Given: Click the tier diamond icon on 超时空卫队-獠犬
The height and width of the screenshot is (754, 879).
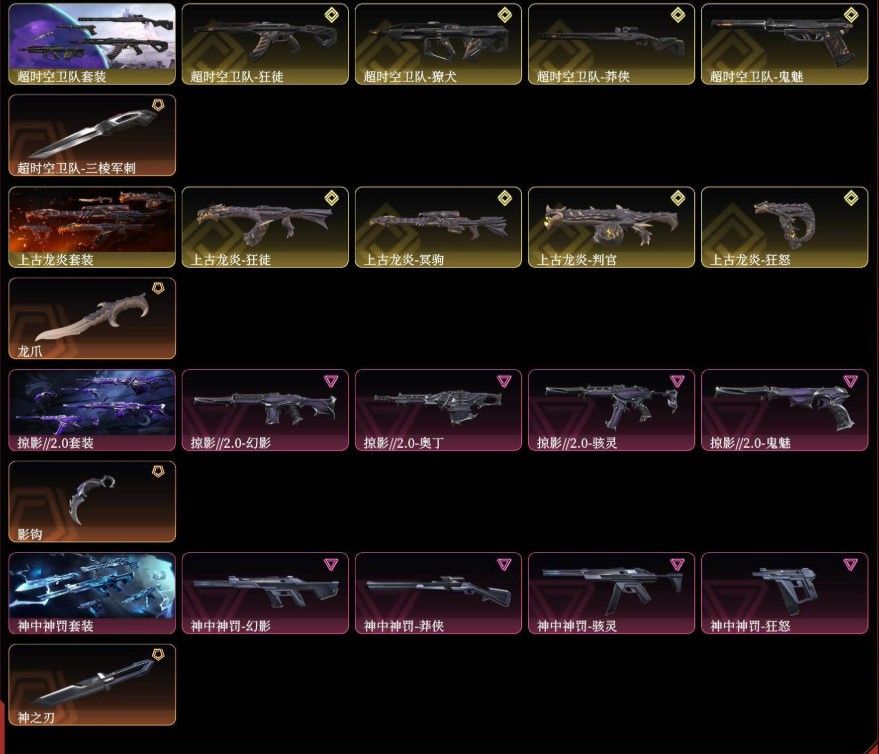Looking at the screenshot, I should [505, 15].
